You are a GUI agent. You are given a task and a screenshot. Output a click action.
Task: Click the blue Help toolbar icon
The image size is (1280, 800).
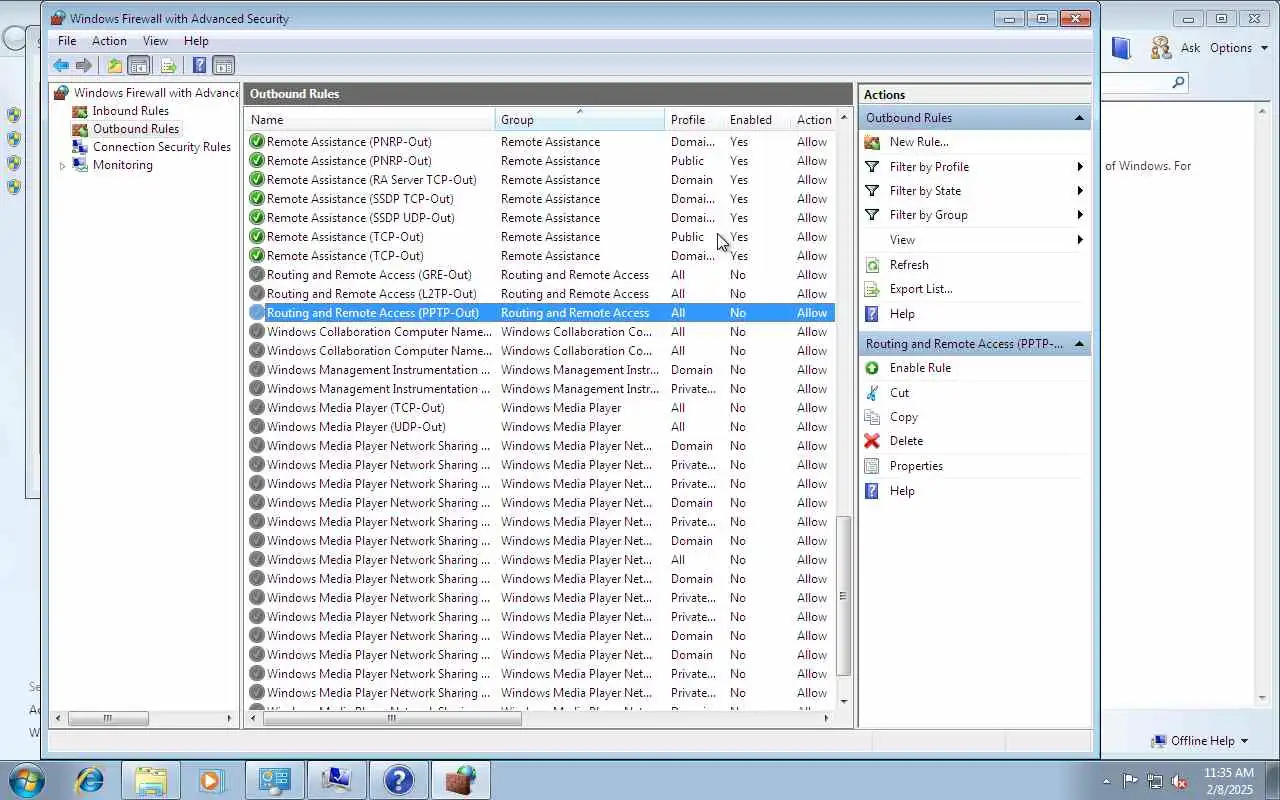point(199,66)
